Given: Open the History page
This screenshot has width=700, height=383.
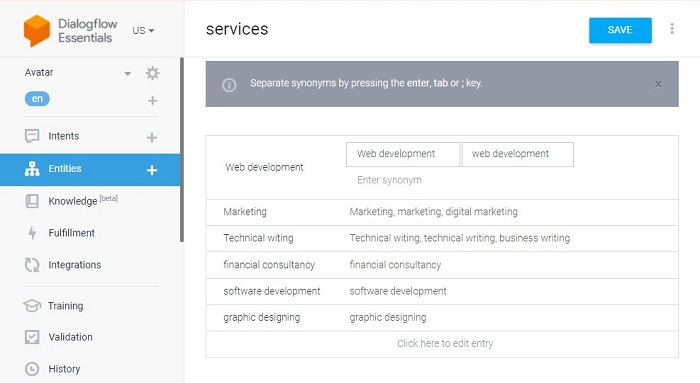Looking at the screenshot, I should 64,369.
